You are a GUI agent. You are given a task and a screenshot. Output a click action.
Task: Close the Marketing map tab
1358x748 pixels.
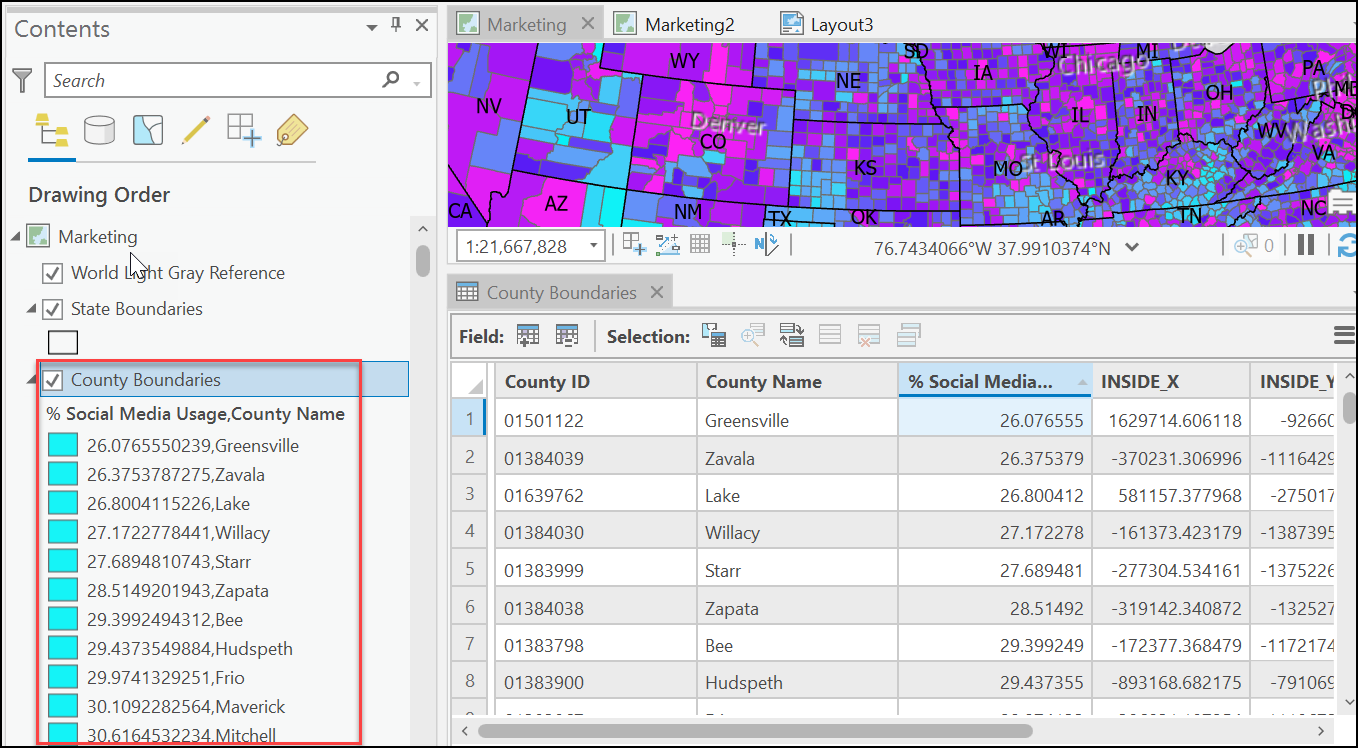click(587, 24)
